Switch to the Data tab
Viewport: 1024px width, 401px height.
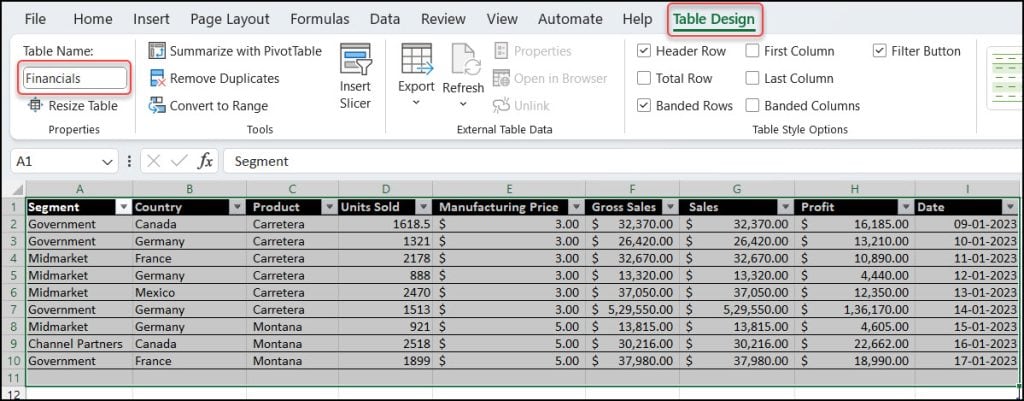[x=385, y=19]
